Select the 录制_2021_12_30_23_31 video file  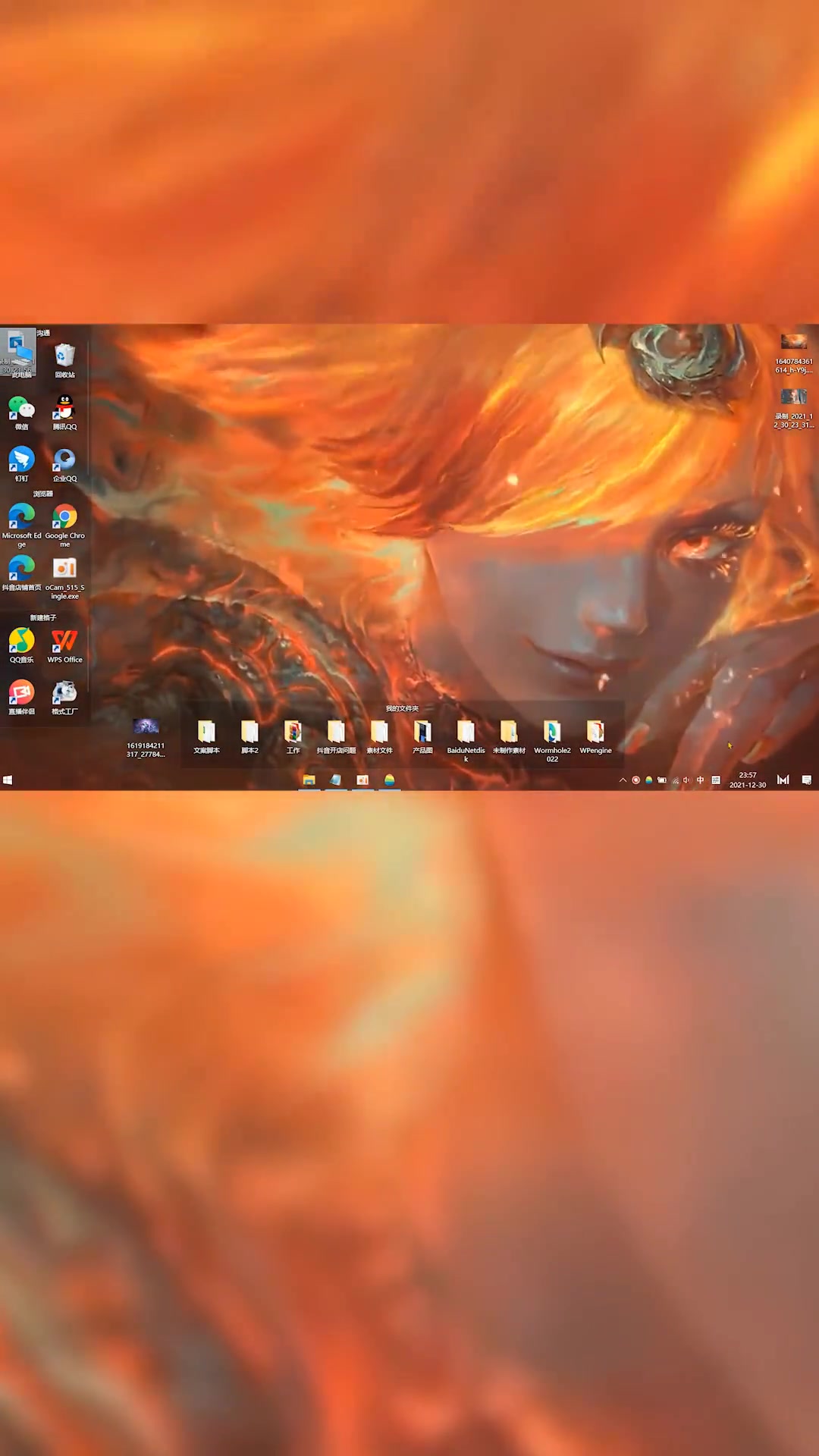pos(793,408)
